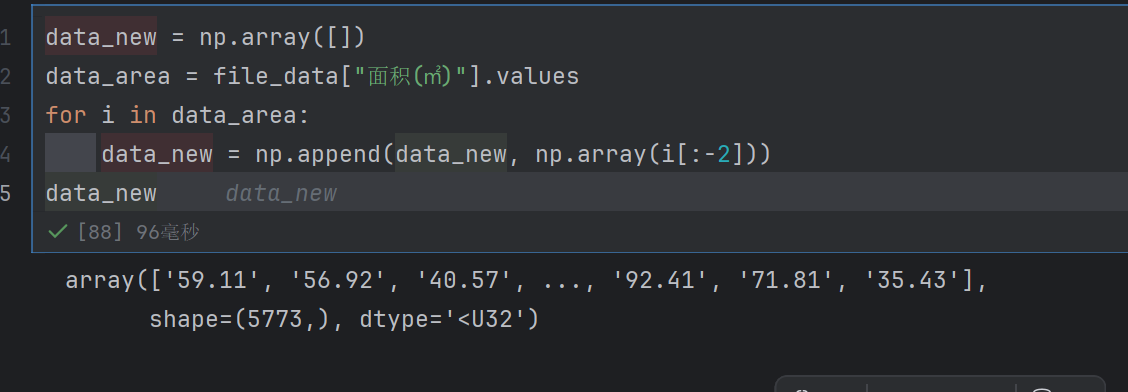The width and height of the screenshot is (1128, 392).
Task: Click "np.append" in the loop body
Action: [x=318, y=154]
